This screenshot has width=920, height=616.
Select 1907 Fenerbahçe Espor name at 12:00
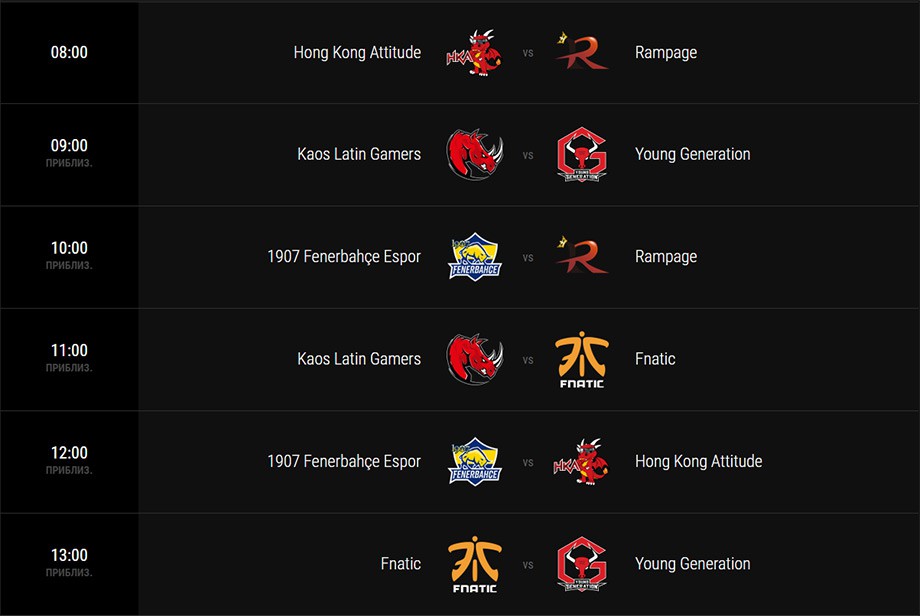point(344,462)
